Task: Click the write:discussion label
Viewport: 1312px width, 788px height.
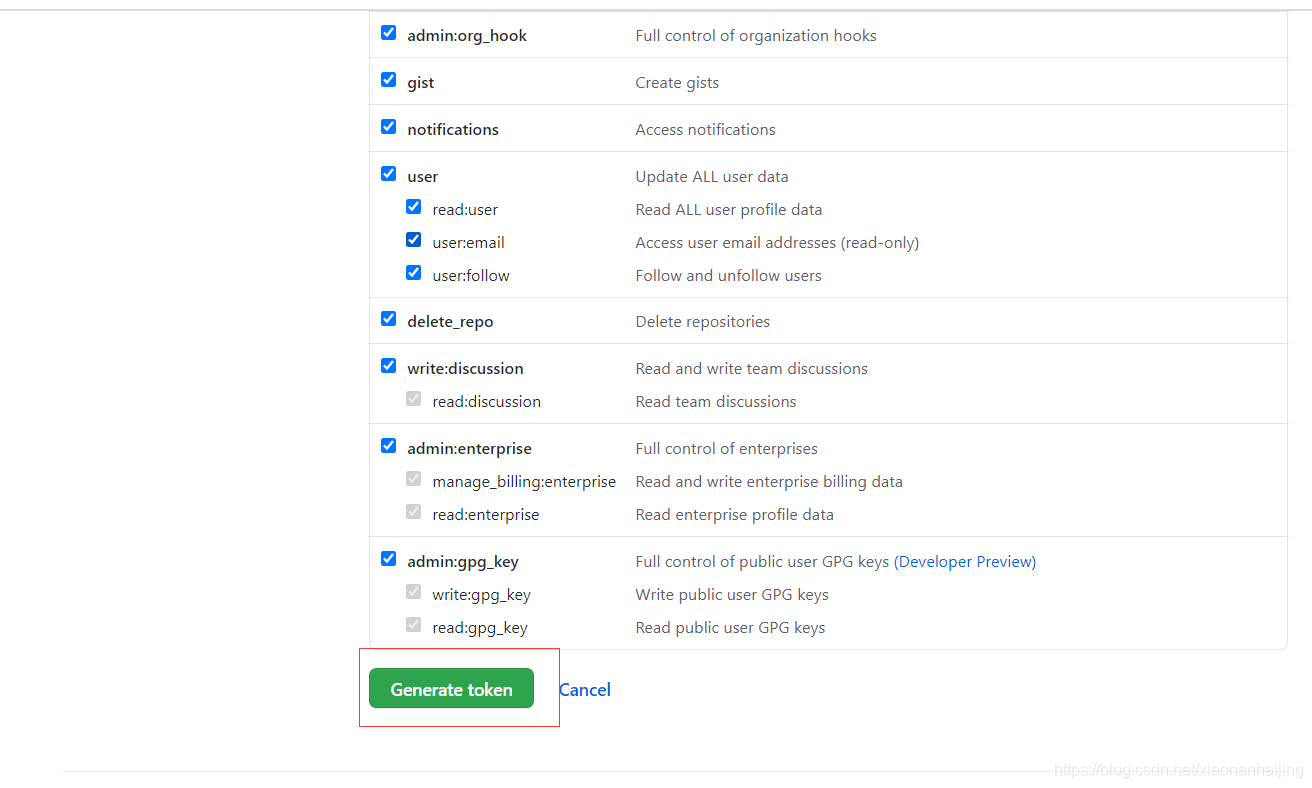Action: coord(465,369)
